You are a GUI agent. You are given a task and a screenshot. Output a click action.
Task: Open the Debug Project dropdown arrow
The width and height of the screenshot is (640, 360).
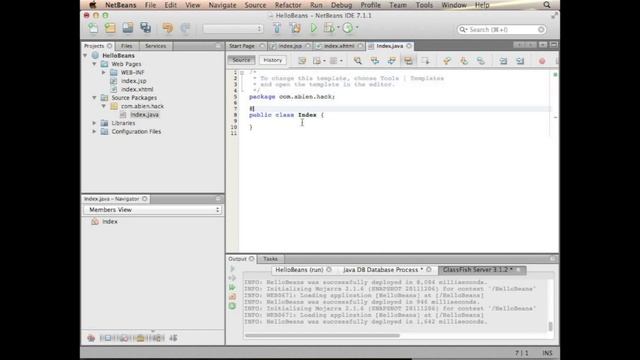pyautogui.click(x=338, y=28)
